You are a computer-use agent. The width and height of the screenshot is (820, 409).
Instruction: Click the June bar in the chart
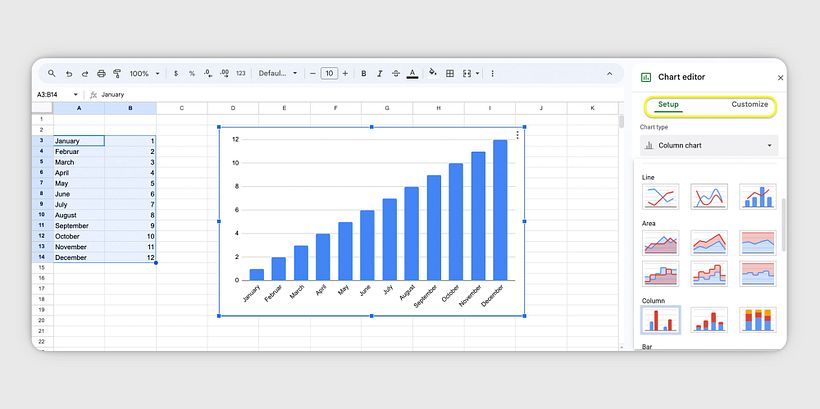pyautogui.click(x=367, y=245)
